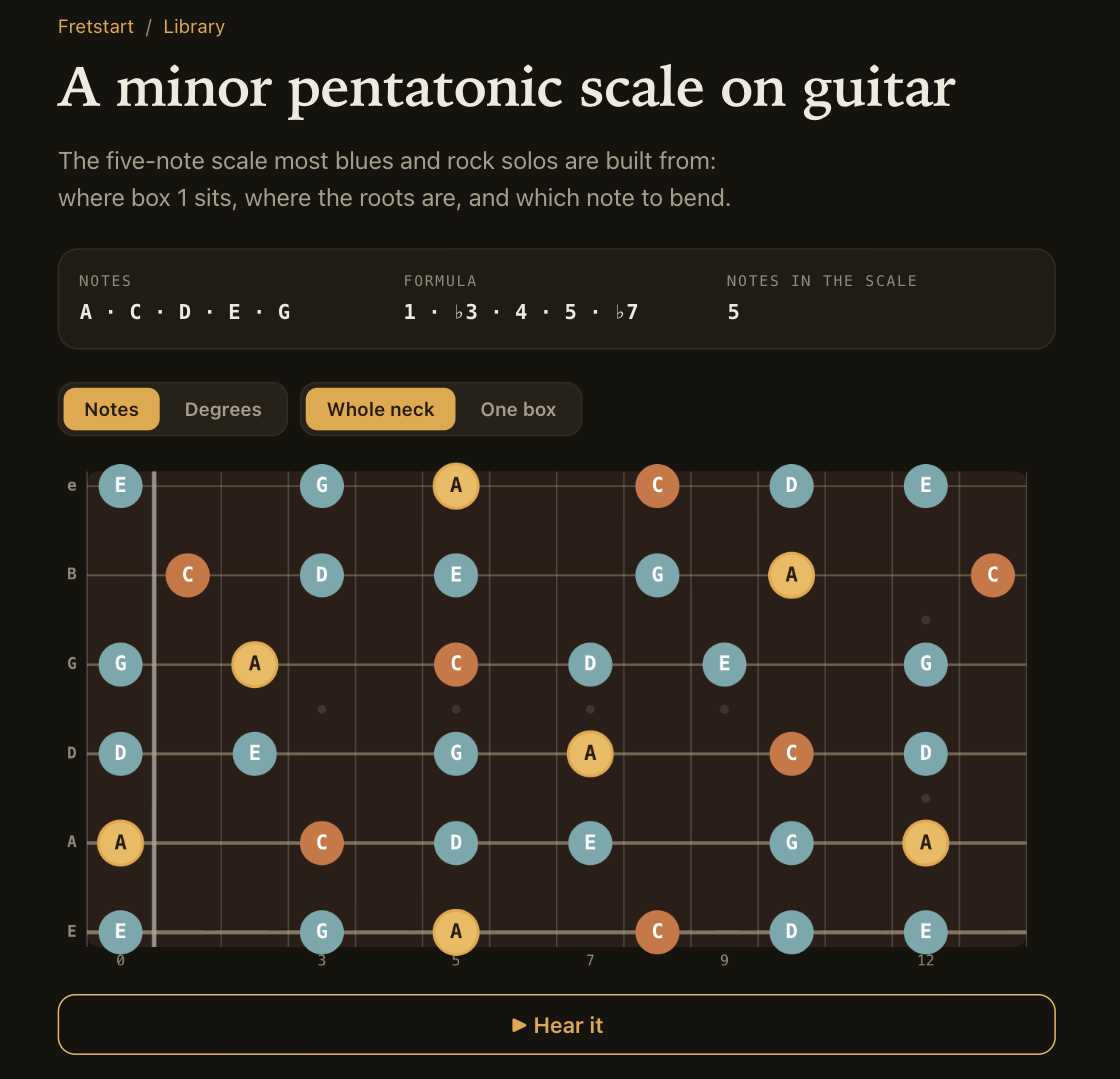Image resolution: width=1120 pixels, height=1079 pixels.
Task: Click the C note on low E string fret 8
Action: tap(657, 932)
